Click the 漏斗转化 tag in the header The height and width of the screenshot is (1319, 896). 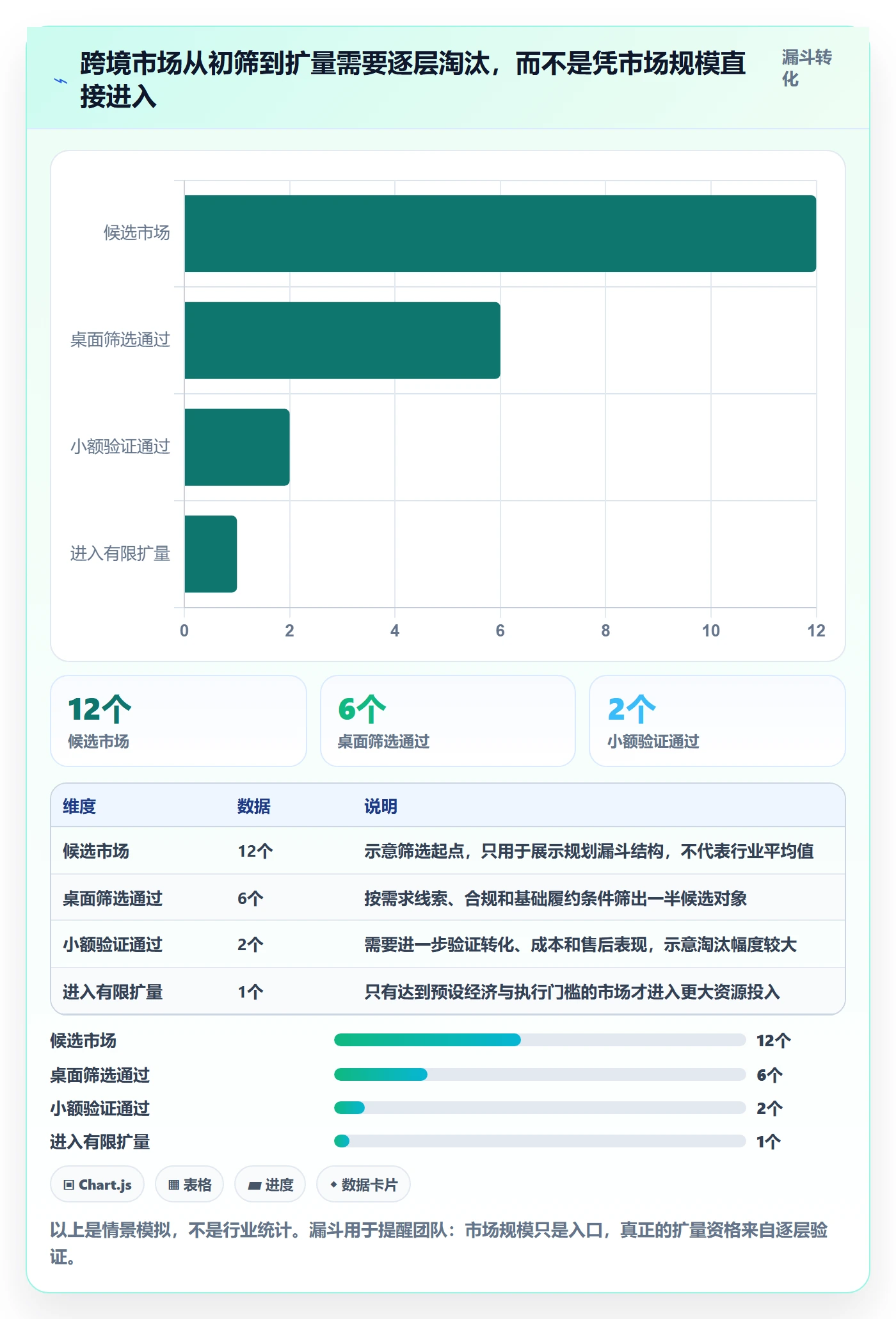pos(806,69)
